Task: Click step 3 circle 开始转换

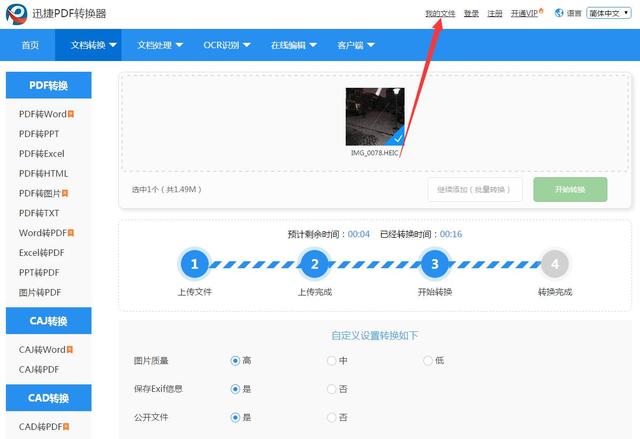Action: coord(435,264)
